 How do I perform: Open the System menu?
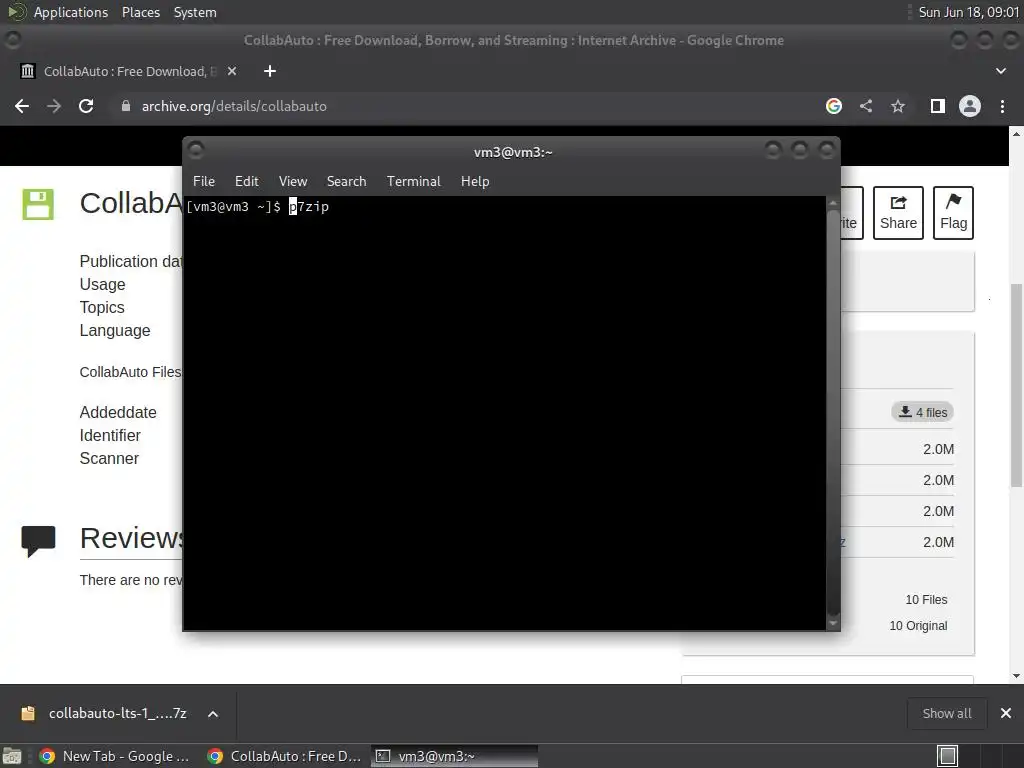click(x=195, y=12)
